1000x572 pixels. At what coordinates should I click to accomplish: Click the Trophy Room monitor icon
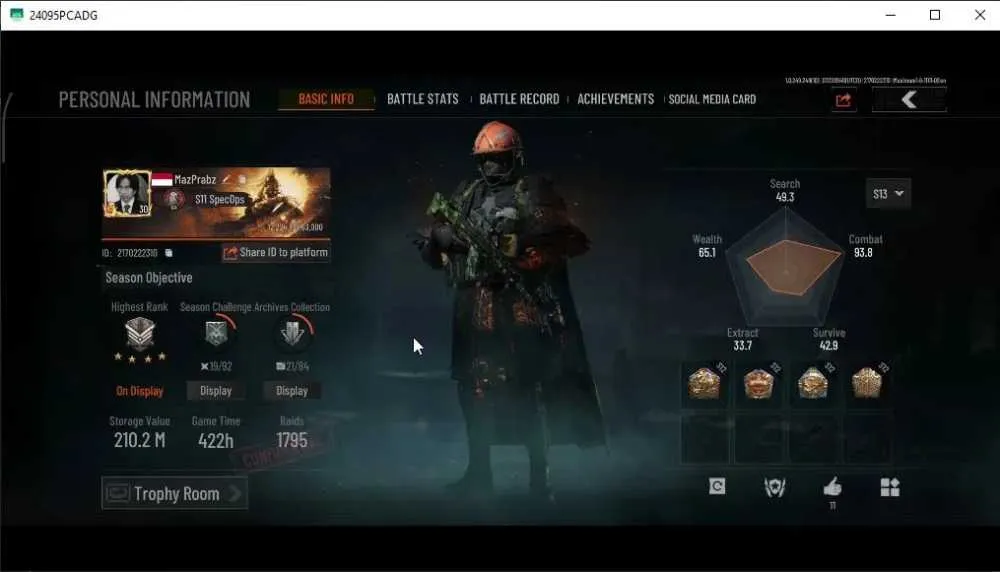click(x=118, y=494)
